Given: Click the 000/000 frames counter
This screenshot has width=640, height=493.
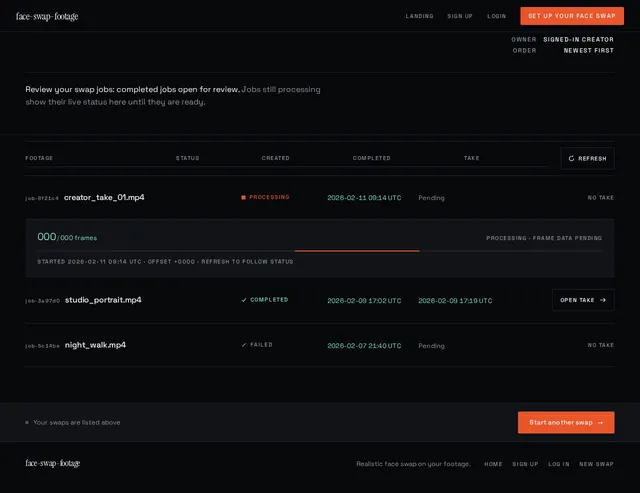Looking at the screenshot, I should pyautogui.click(x=67, y=237).
